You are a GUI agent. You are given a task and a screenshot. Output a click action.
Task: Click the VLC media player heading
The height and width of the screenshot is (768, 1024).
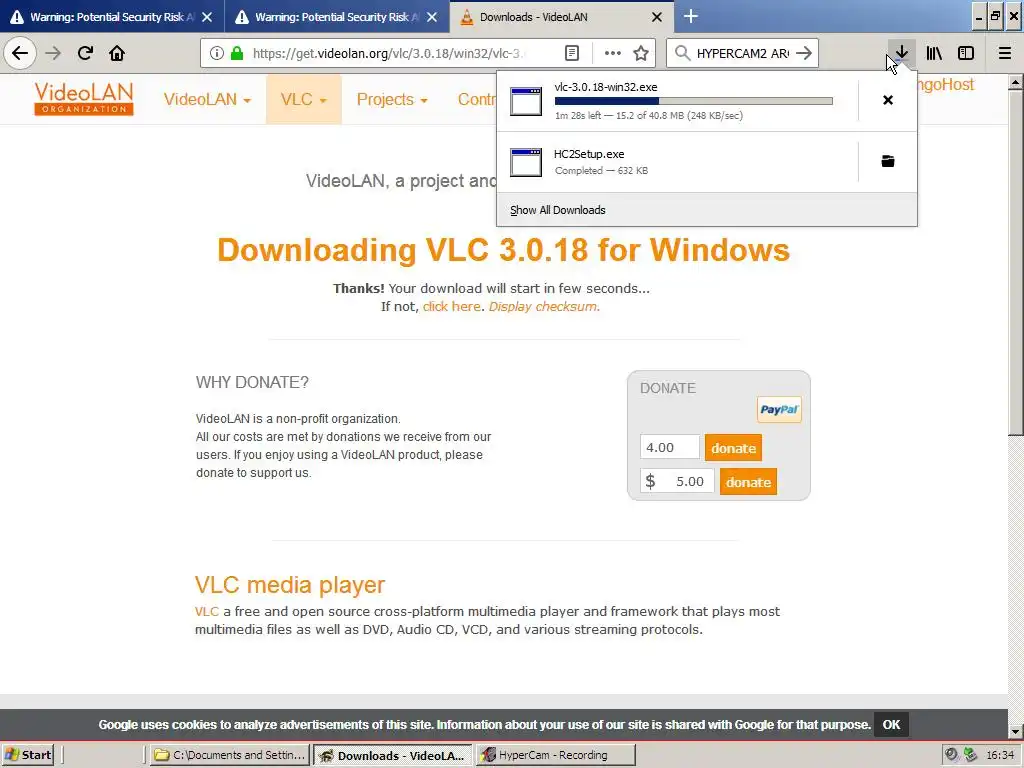290,584
